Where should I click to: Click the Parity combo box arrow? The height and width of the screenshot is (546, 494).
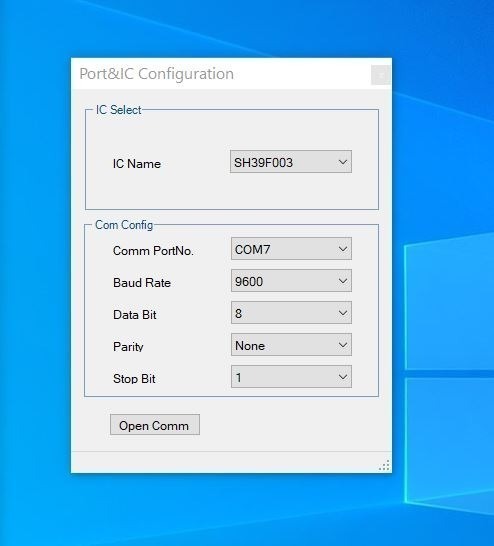click(343, 345)
